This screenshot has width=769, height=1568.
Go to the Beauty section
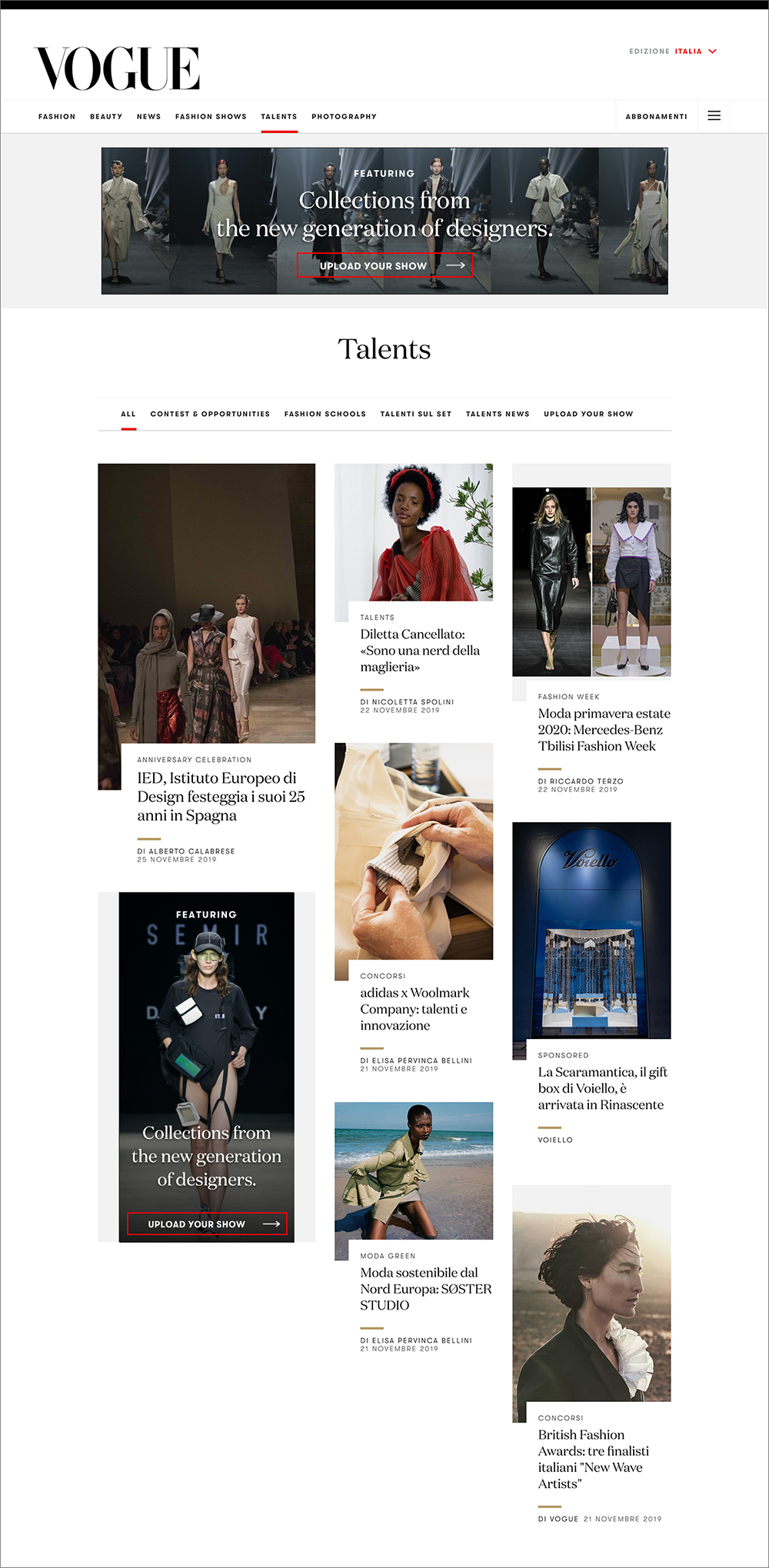[x=106, y=117]
